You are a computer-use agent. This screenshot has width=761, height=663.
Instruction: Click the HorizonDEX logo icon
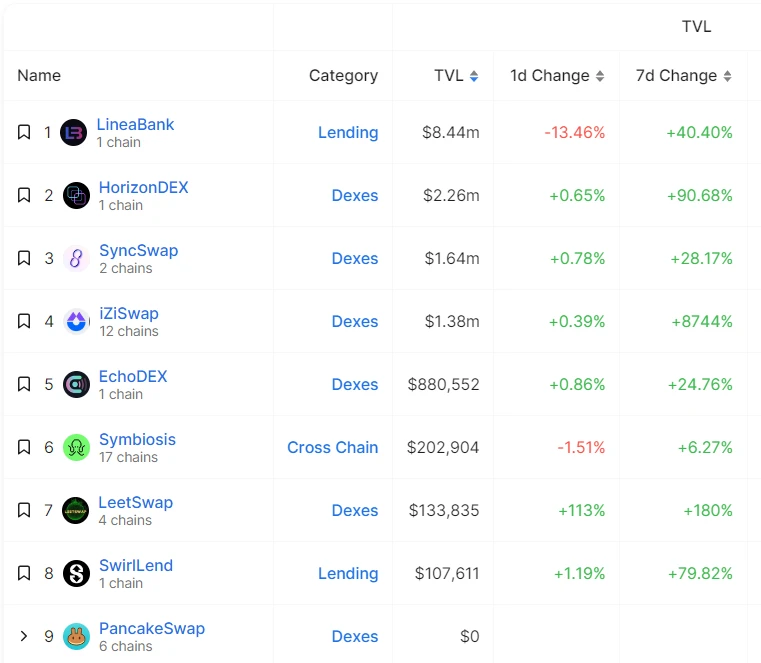point(76,196)
